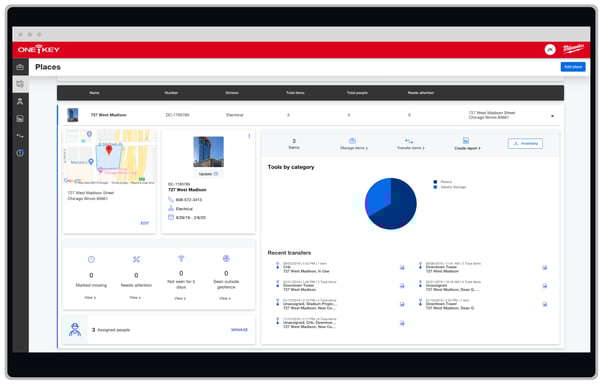Screen dimensions: 600x384
Task: Open the inventory toolbox icon in sidebar
Action: coord(20,67)
